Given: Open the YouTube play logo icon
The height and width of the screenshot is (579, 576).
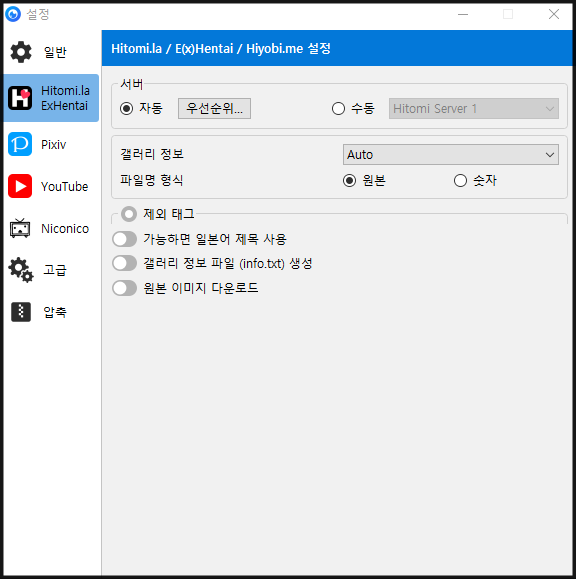Looking at the screenshot, I should [20, 186].
